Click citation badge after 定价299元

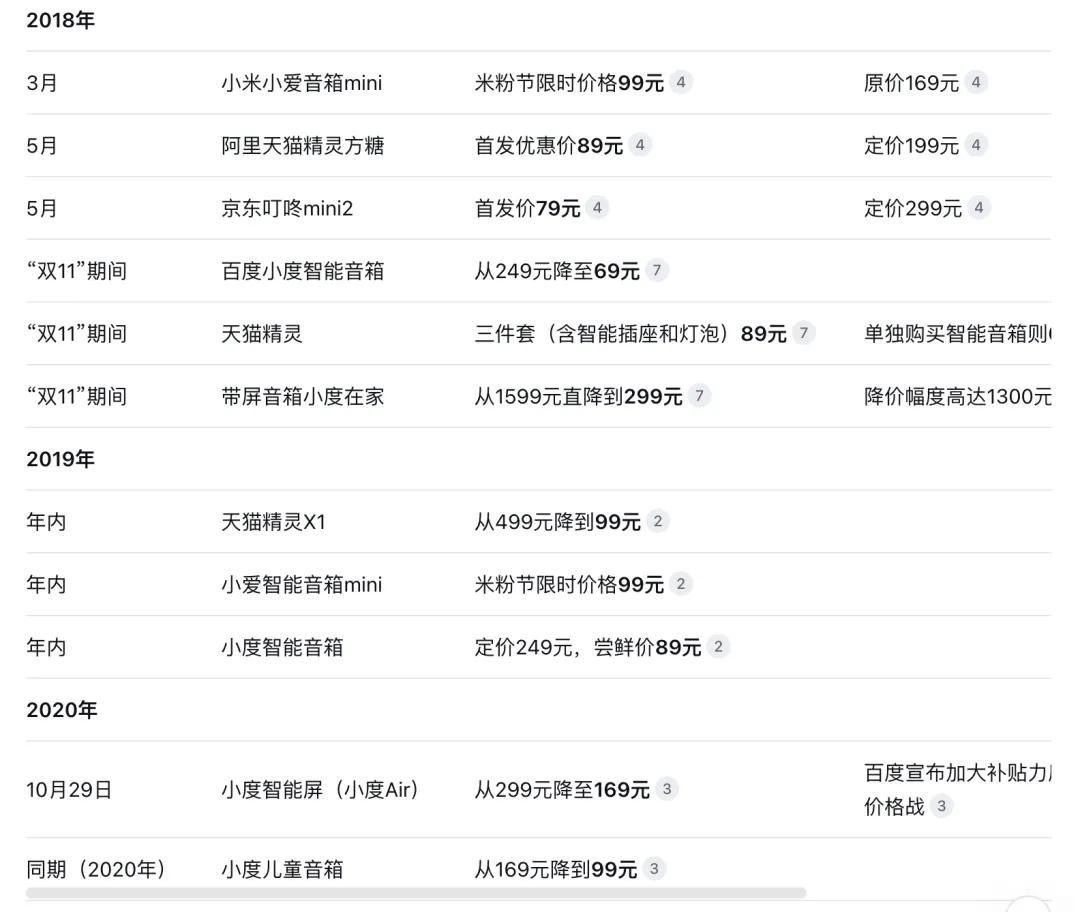(x=979, y=208)
